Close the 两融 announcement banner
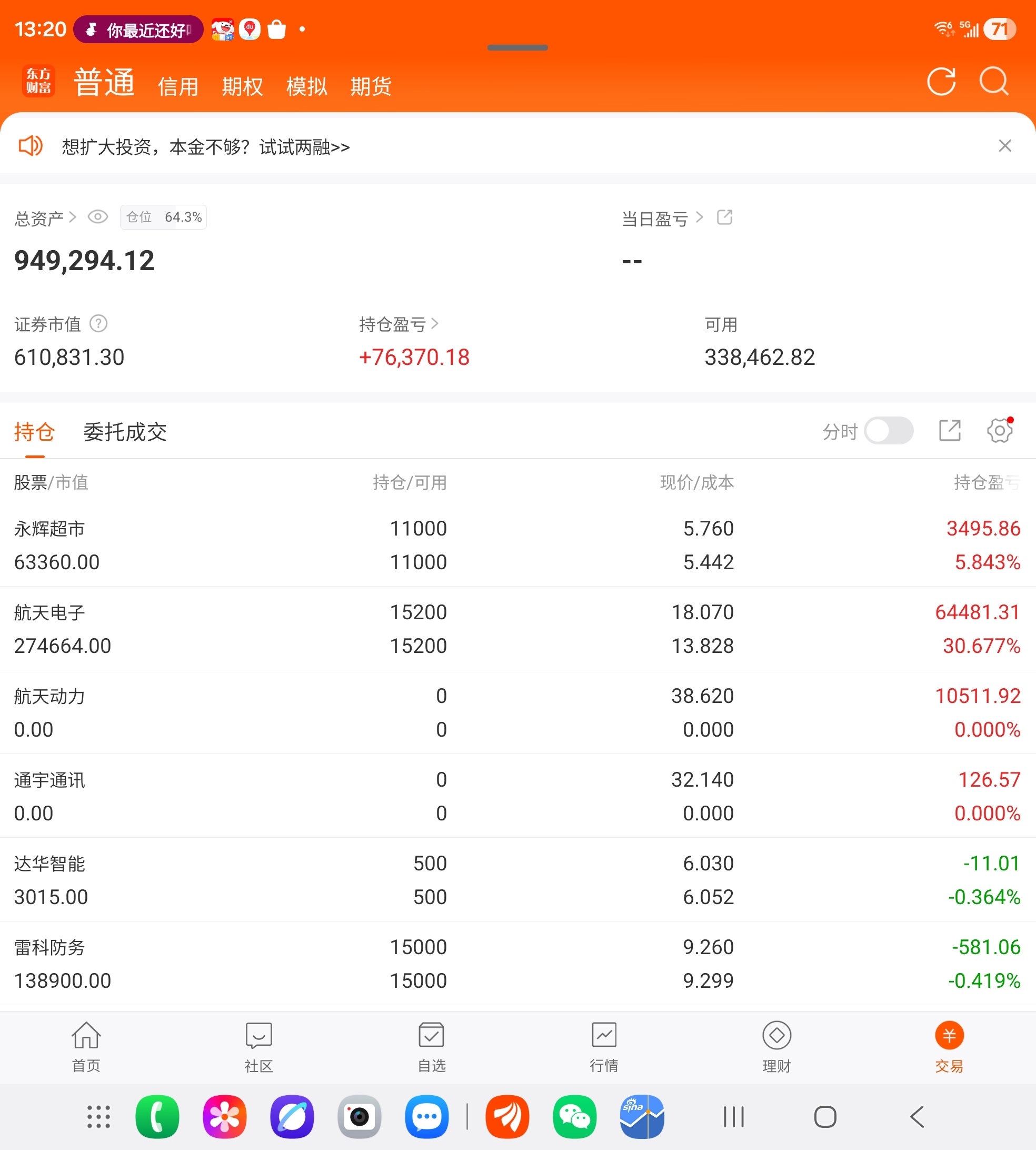 [1005, 146]
